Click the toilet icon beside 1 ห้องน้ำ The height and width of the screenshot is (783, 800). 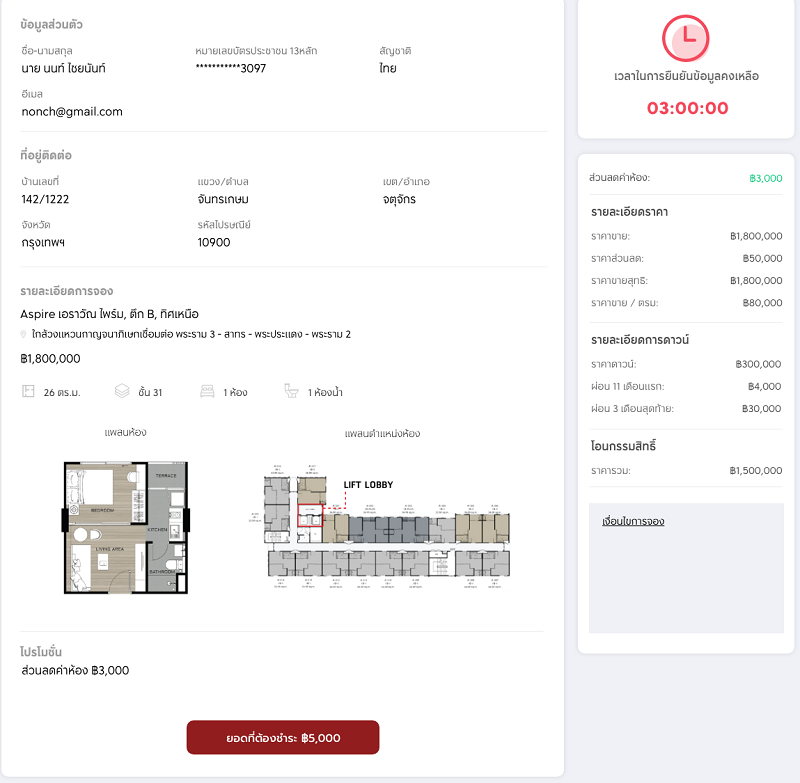pyautogui.click(x=291, y=391)
